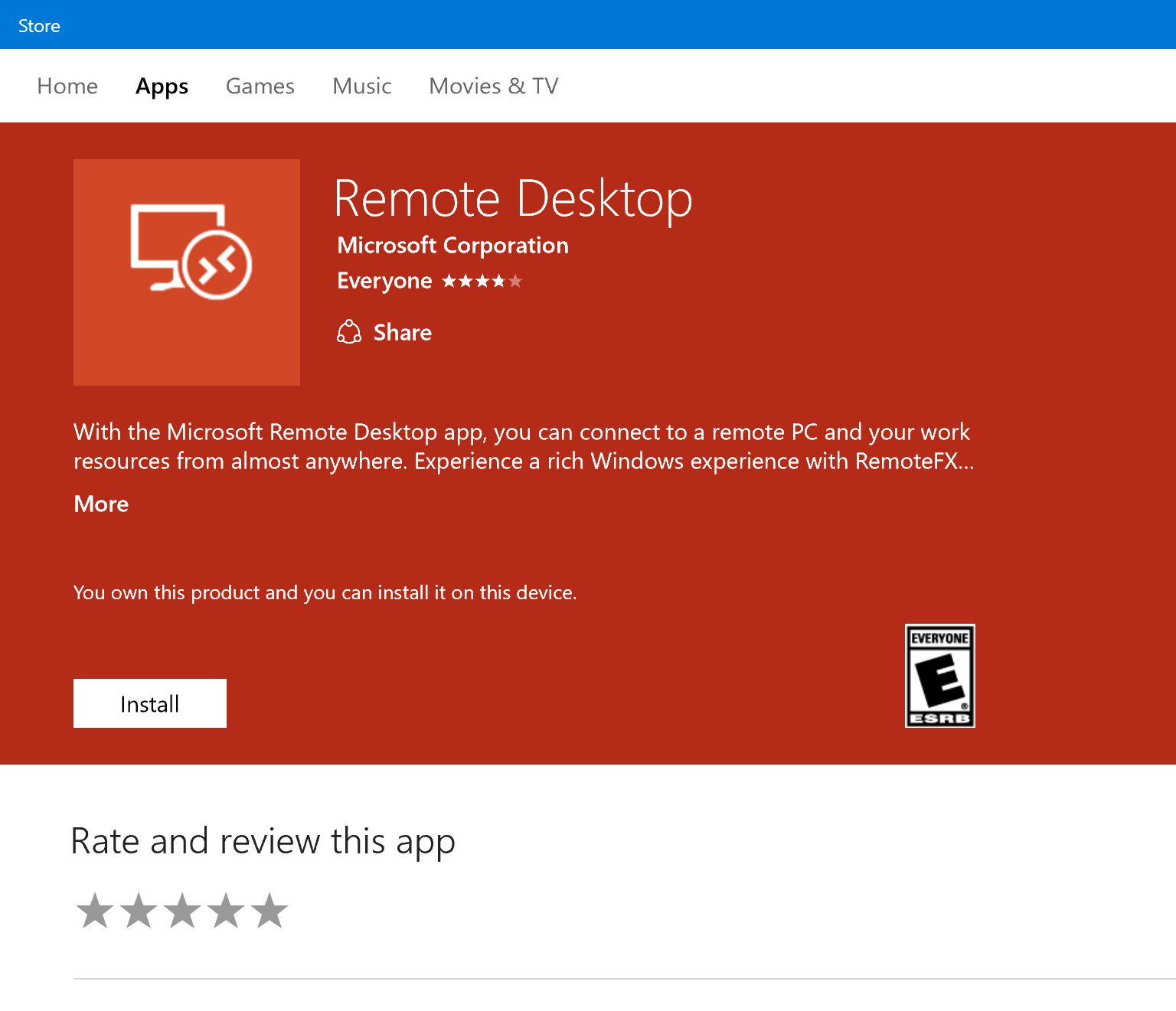This screenshot has height=1011, width=1176.
Task: Click the Remote Desktop app icon
Action: 186,272
